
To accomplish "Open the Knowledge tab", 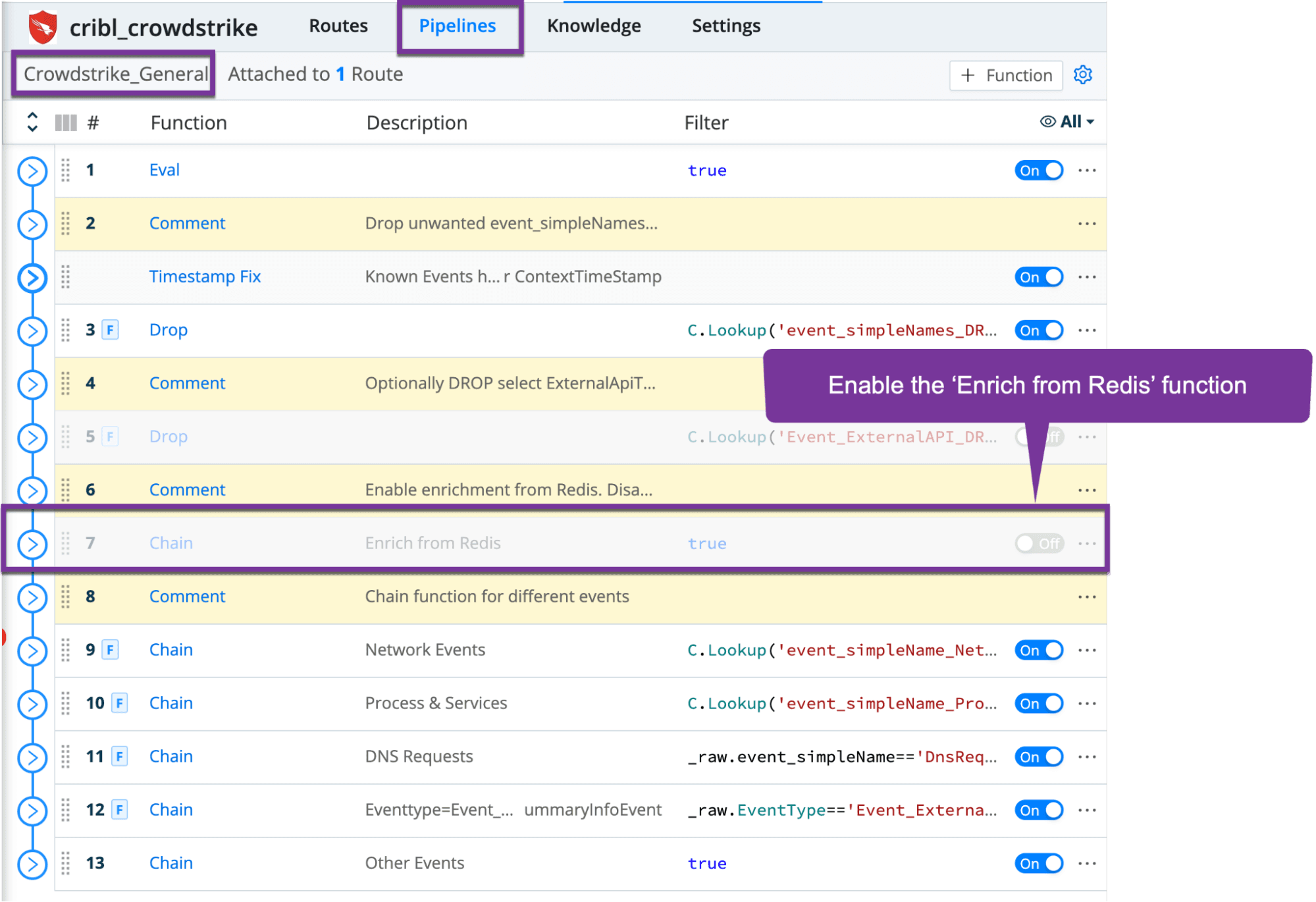I will pos(593,26).
